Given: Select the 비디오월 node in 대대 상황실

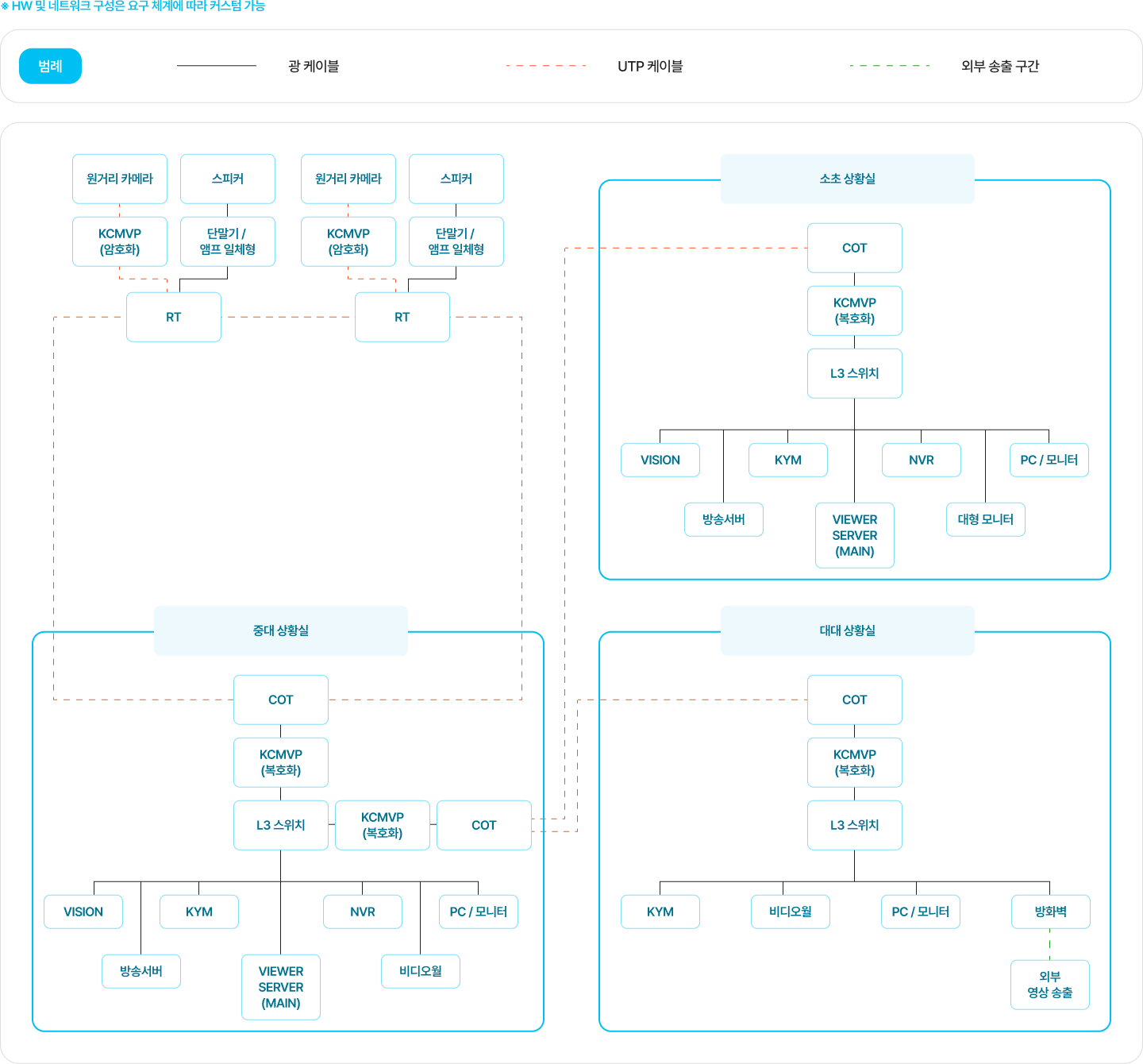Looking at the screenshot, I should point(790,912).
